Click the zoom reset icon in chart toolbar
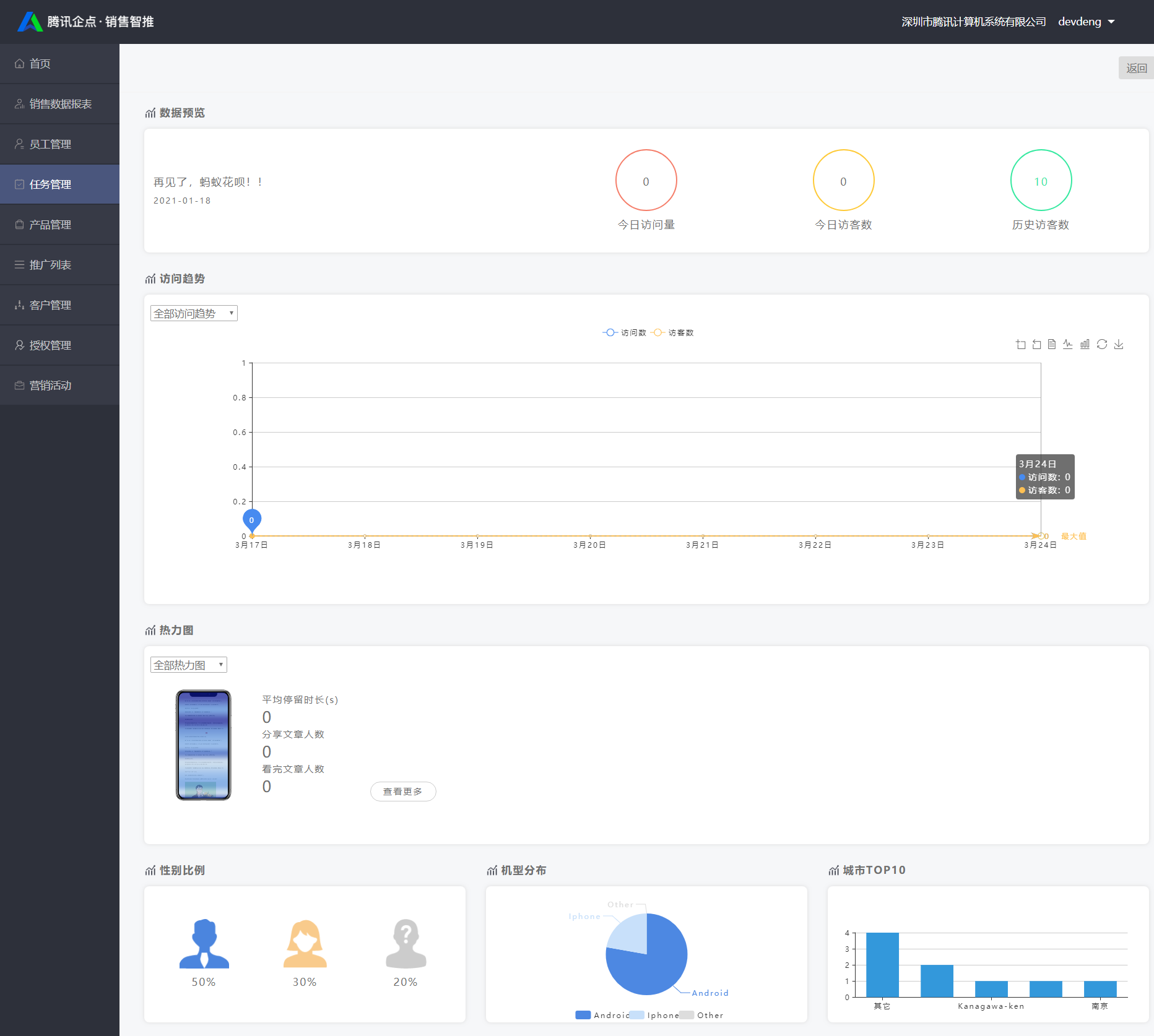Viewport: 1154px width, 1036px height. [x=1036, y=345]
